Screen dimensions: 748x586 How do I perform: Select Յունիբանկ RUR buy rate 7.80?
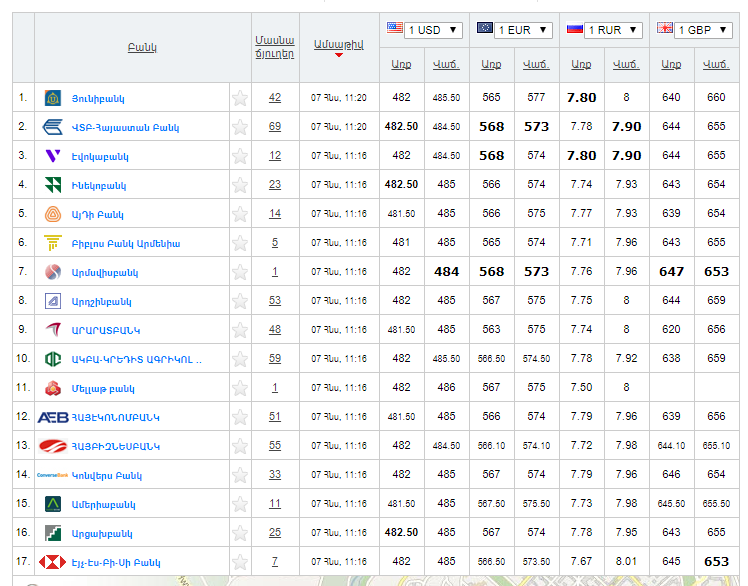pyautogui.click(x=582, y=98)
